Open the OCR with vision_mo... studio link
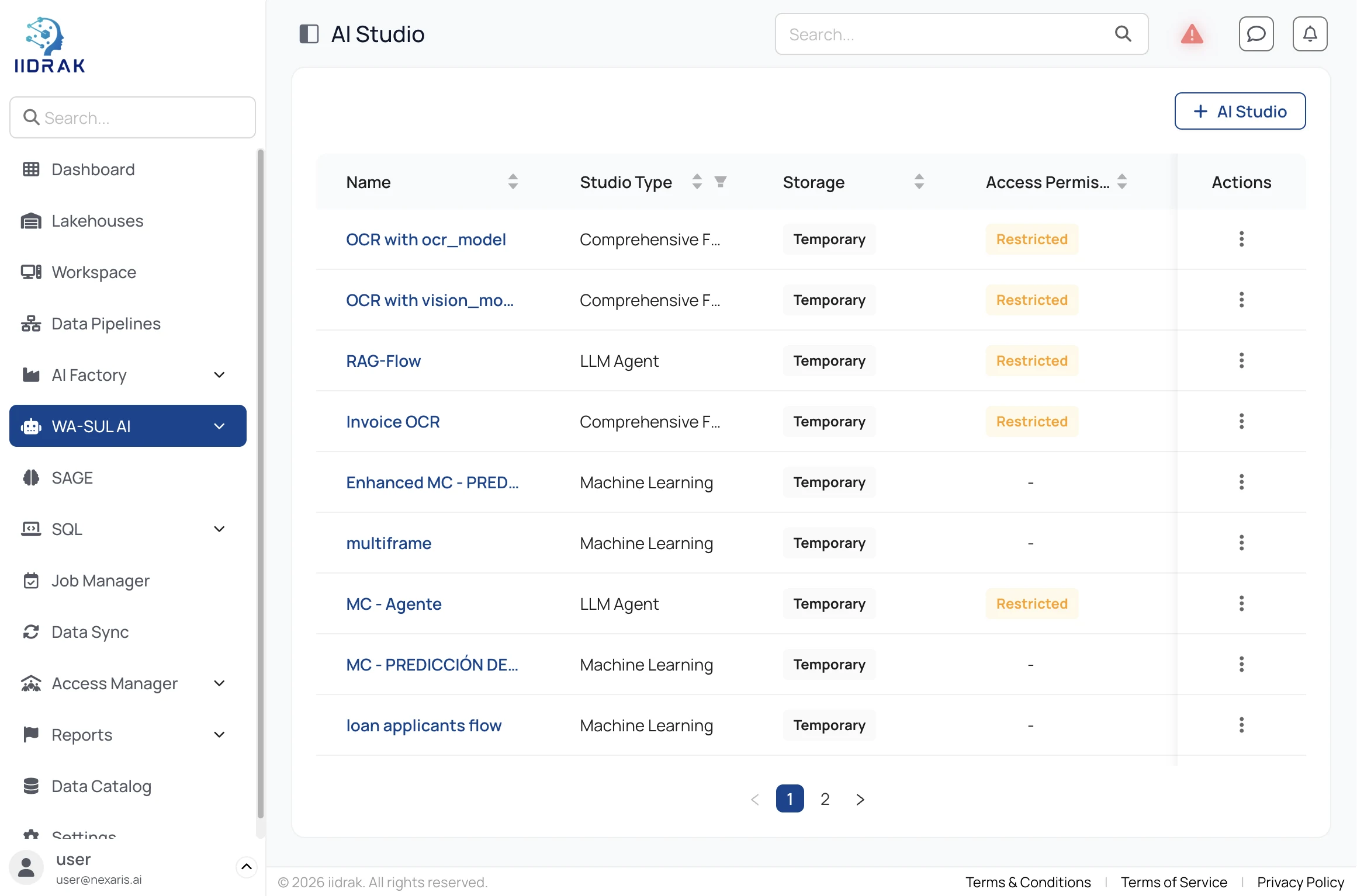Image resolution: width=1357 pixels, height=896 pixels. point(430,300)
